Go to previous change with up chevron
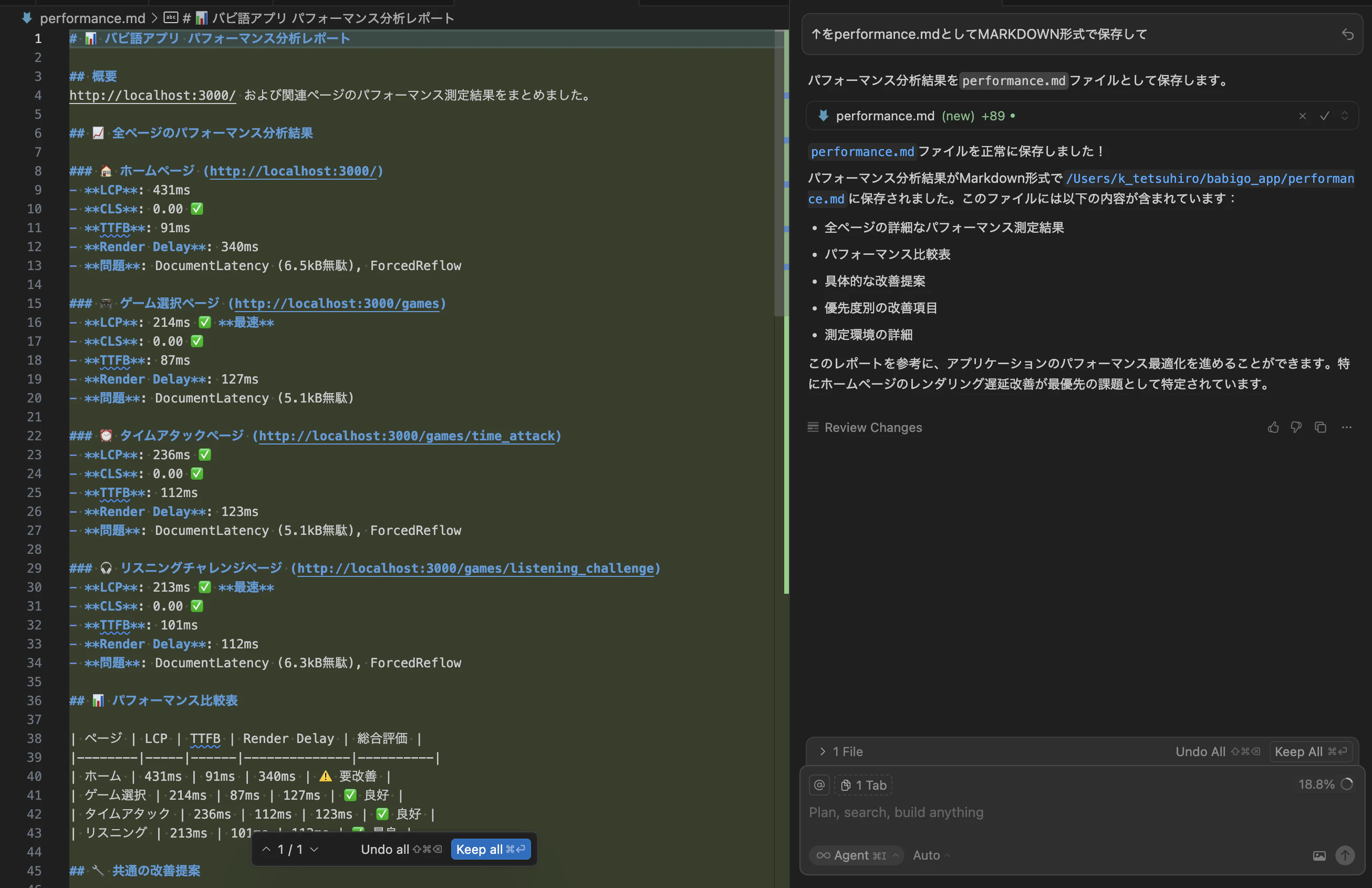1372x888 pixels. pyautogui.click(x=266, y=849)
